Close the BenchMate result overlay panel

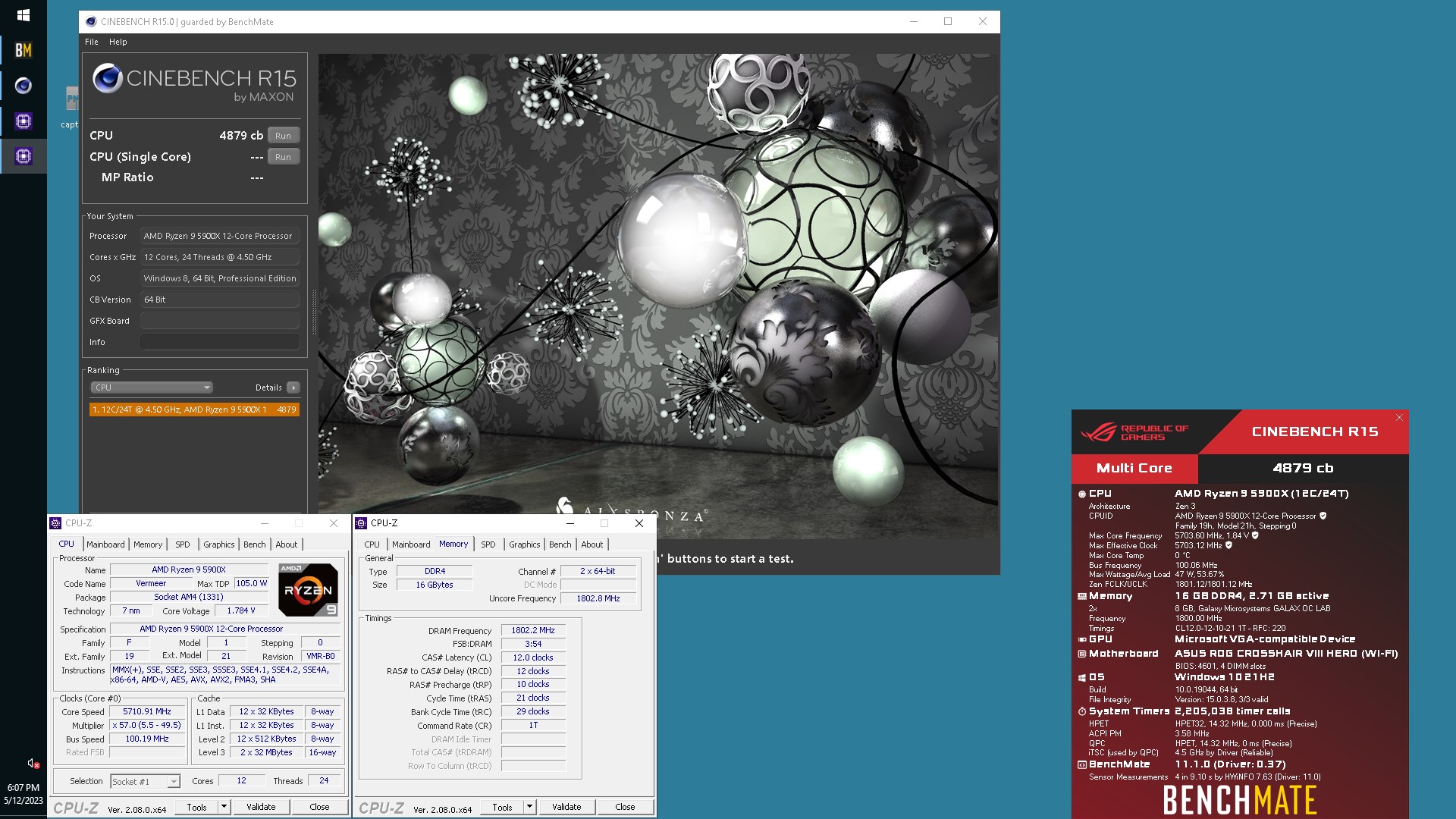[x=1399, y=418]
